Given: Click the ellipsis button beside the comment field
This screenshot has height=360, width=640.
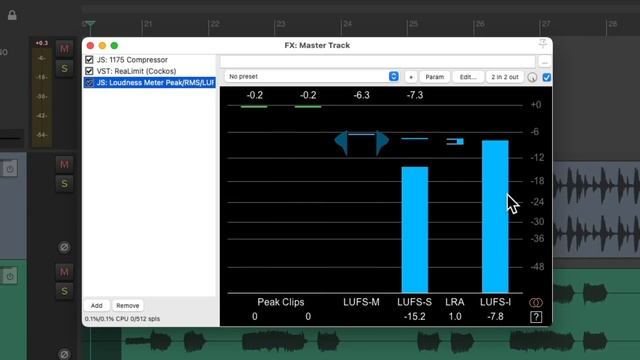Looking at the screenshot, I should [x=544, y=62].
